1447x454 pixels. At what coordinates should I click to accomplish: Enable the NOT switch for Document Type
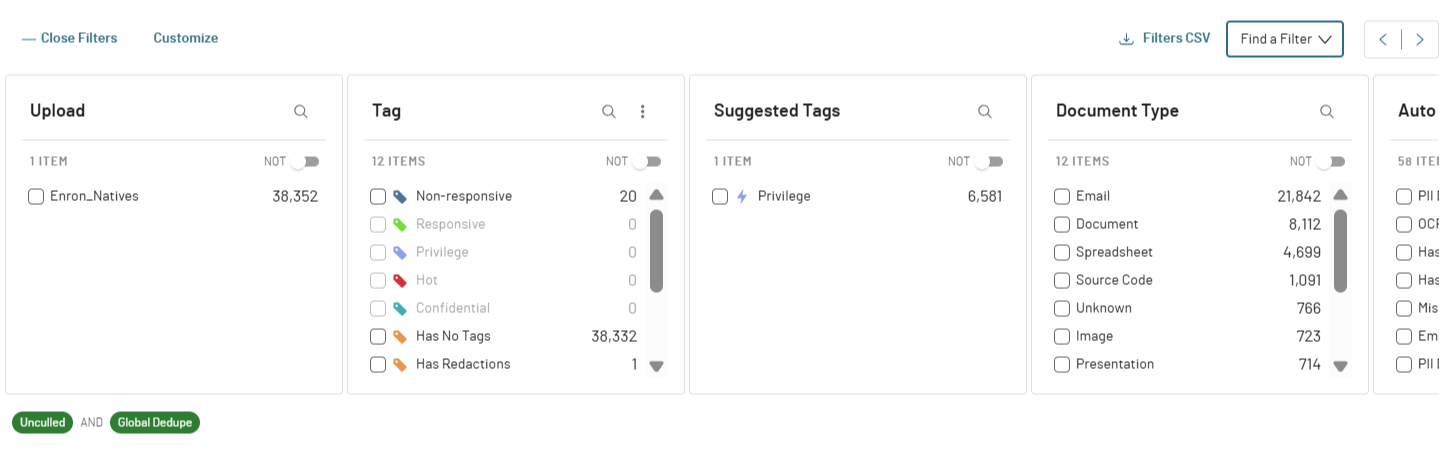point(1330,161)
